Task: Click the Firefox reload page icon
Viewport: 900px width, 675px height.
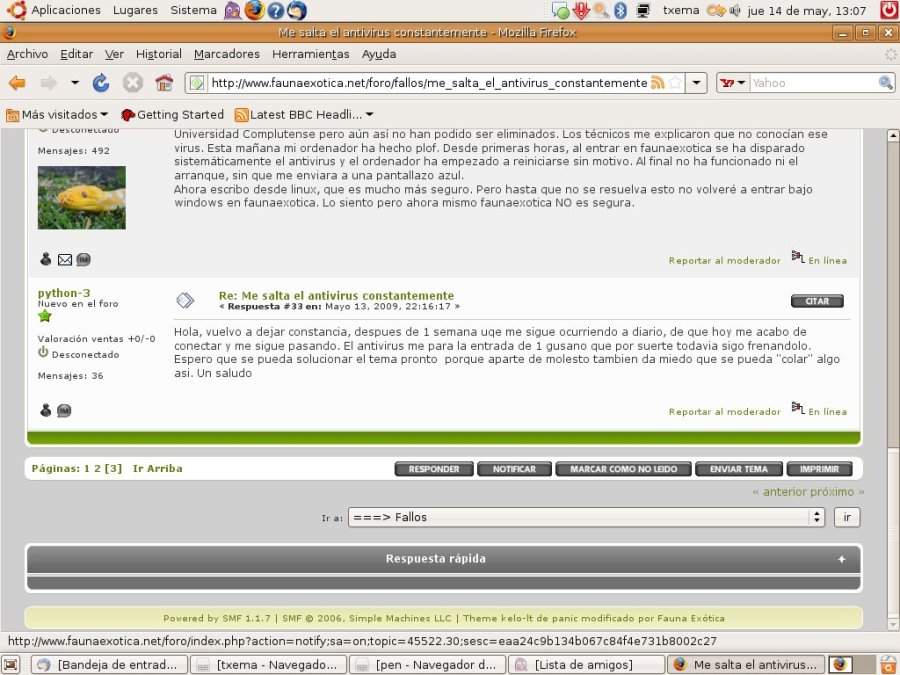Action: pos(101,83)
